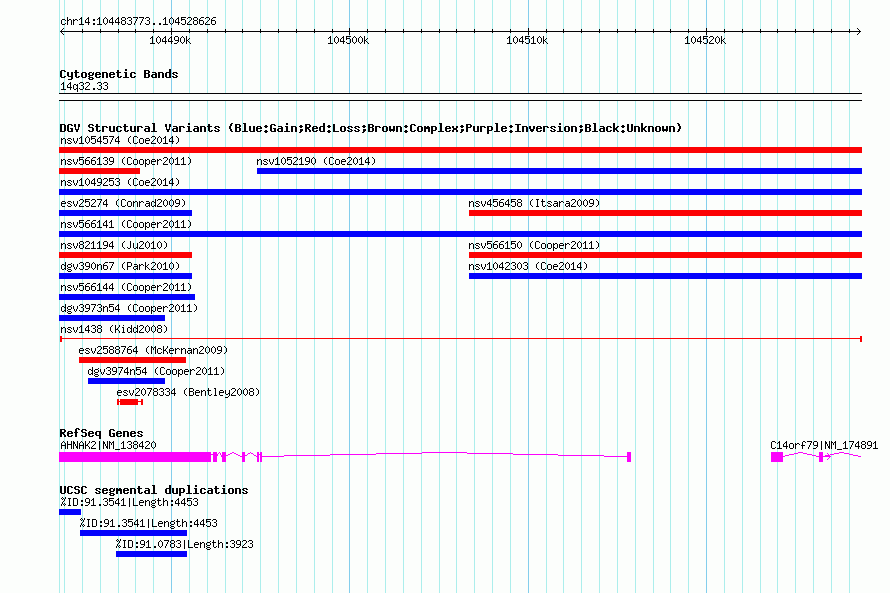Image resolution: width=890 pixels, height=593 pixels.
Task: Open the nsv566141 (Cooper2011) label
Action: click(x=126, y=224)
